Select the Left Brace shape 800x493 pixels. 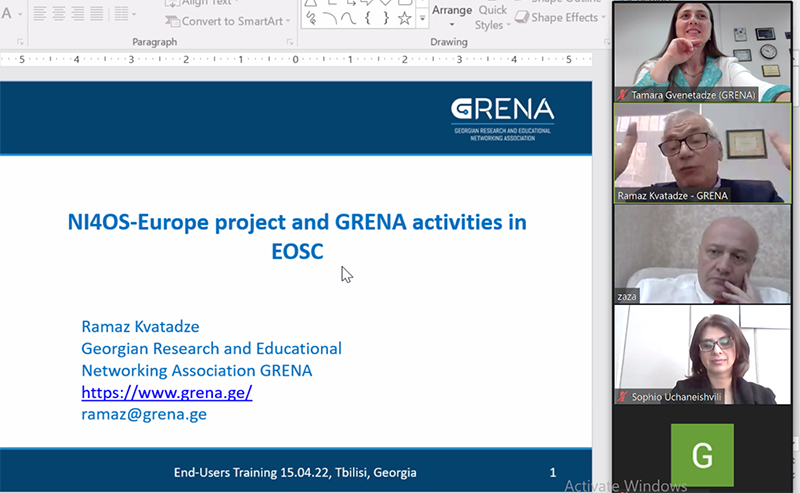click(x=367, y=19)
